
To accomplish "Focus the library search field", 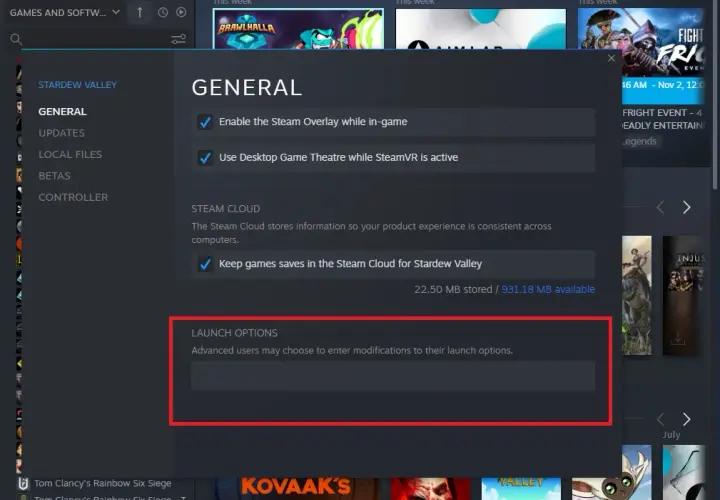I will click(x=96, y=39).
